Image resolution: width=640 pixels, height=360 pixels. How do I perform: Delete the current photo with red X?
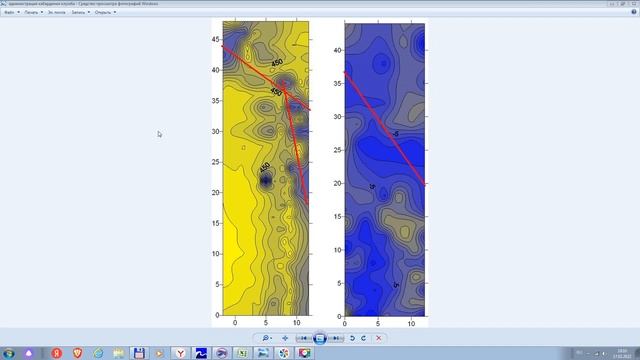point(378,338)
